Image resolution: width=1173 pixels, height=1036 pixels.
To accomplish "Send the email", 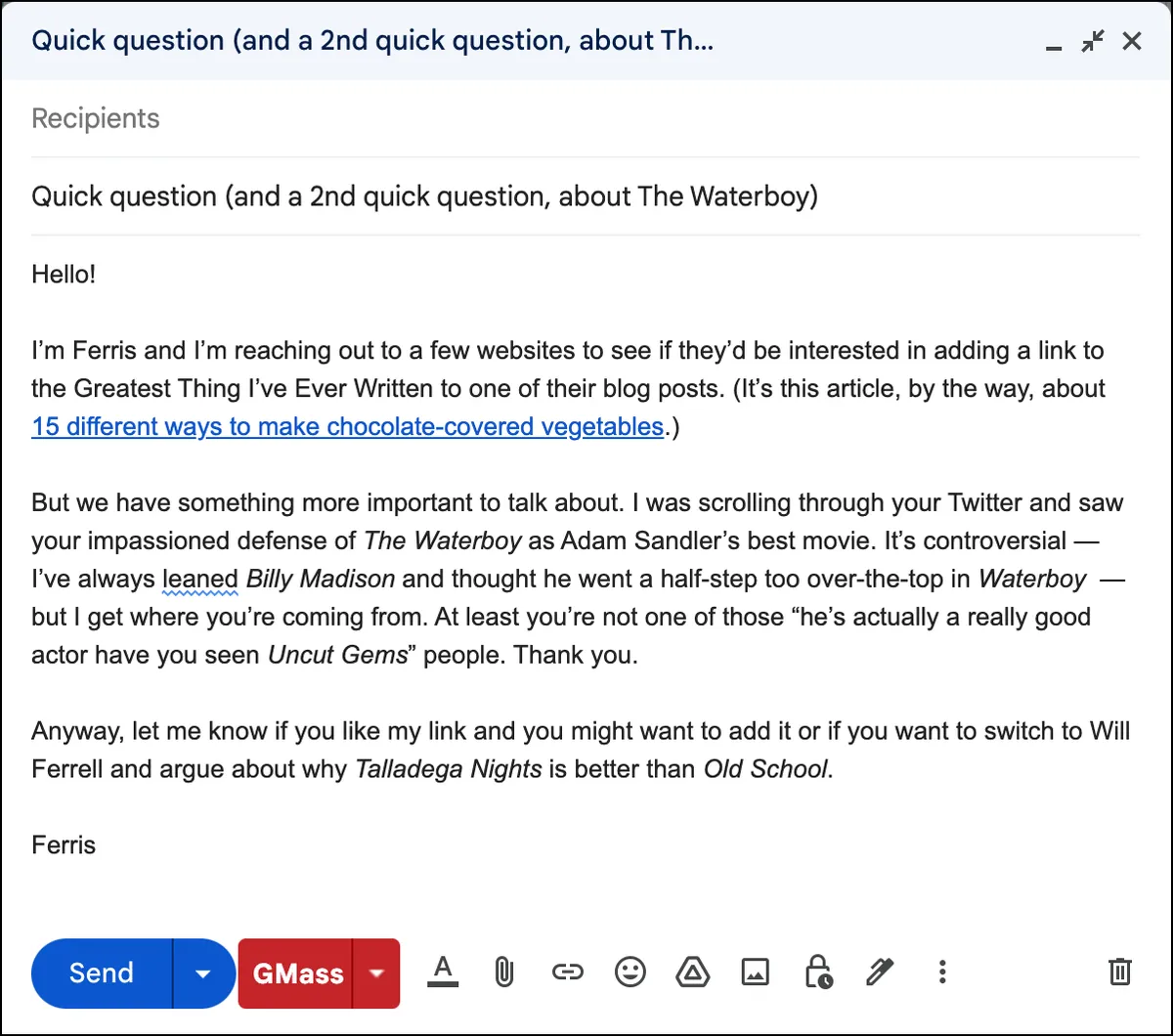I will click(x=102, y=973).
